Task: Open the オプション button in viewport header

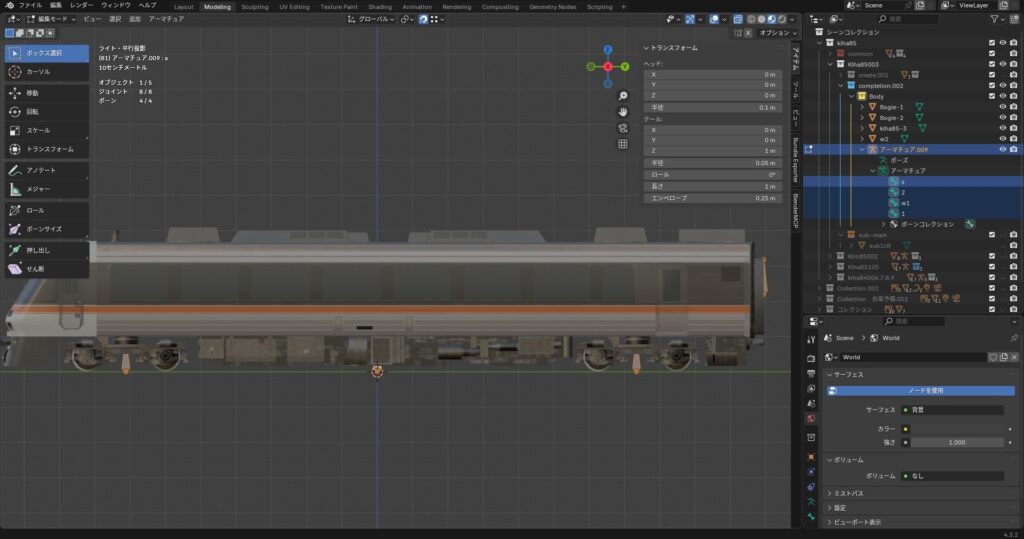Action: pyautogui.click(x=774, y=32)
